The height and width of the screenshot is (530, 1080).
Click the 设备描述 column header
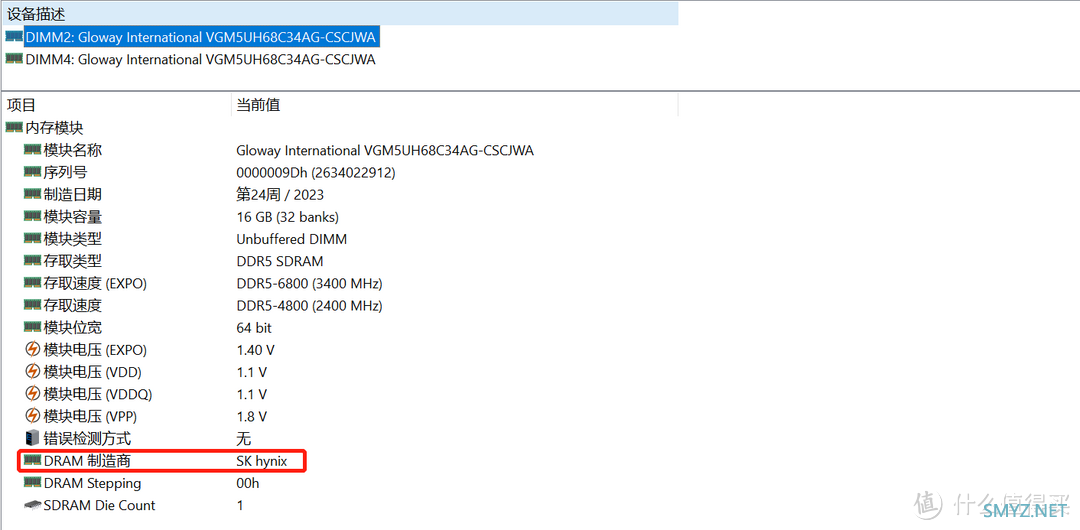(341, 14)
